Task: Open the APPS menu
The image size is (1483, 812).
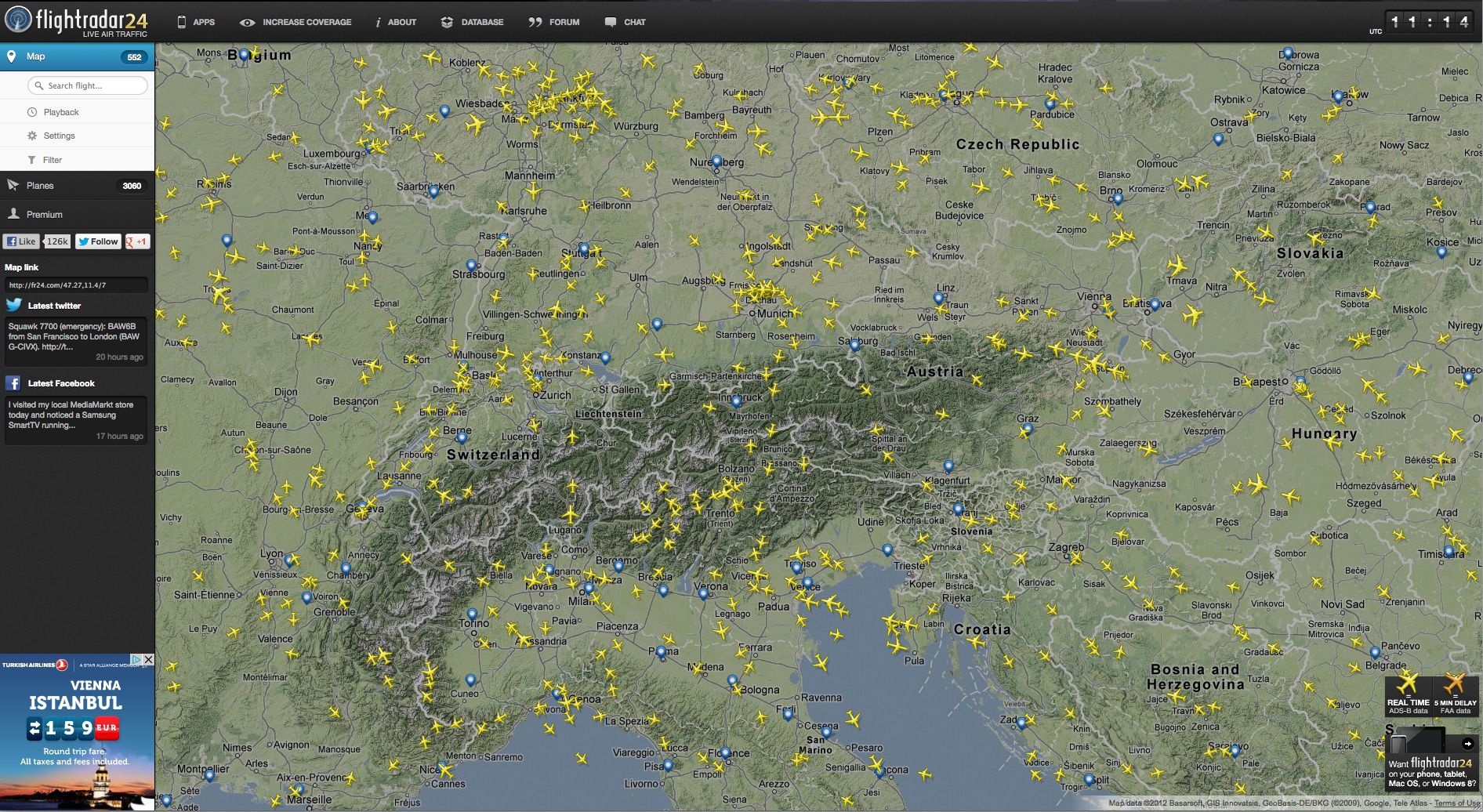Action: click(196, 22)
